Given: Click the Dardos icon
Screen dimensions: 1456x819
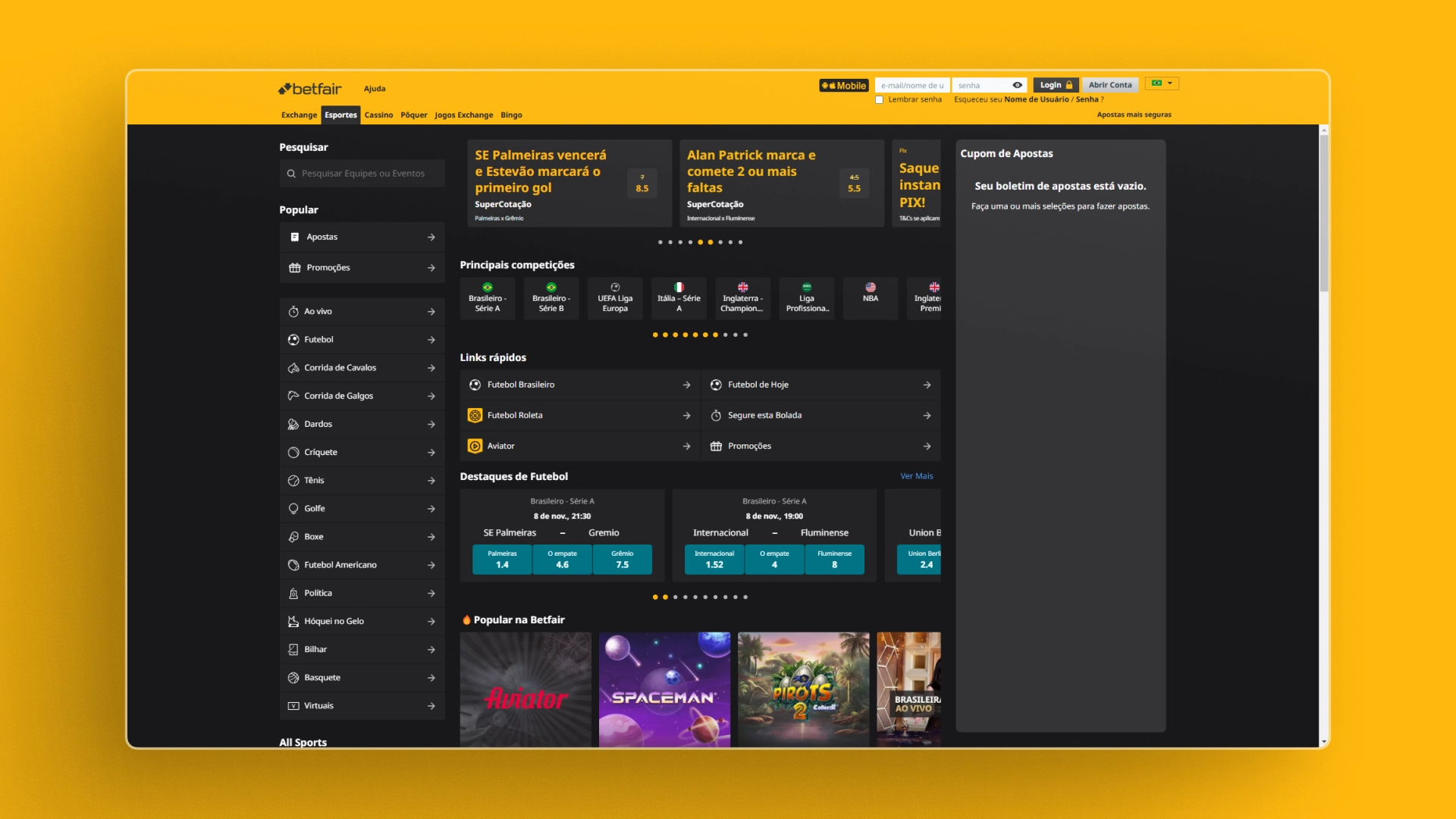Looking at the screenshot, I should tap(293, 424).
